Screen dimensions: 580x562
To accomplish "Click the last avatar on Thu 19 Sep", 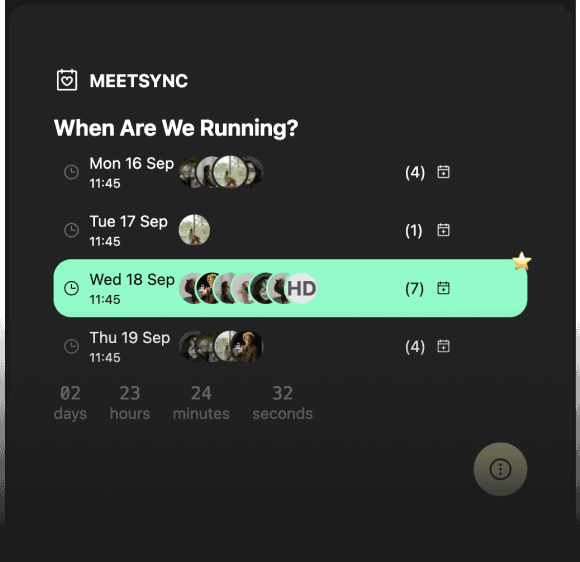I will coord(247,346).
